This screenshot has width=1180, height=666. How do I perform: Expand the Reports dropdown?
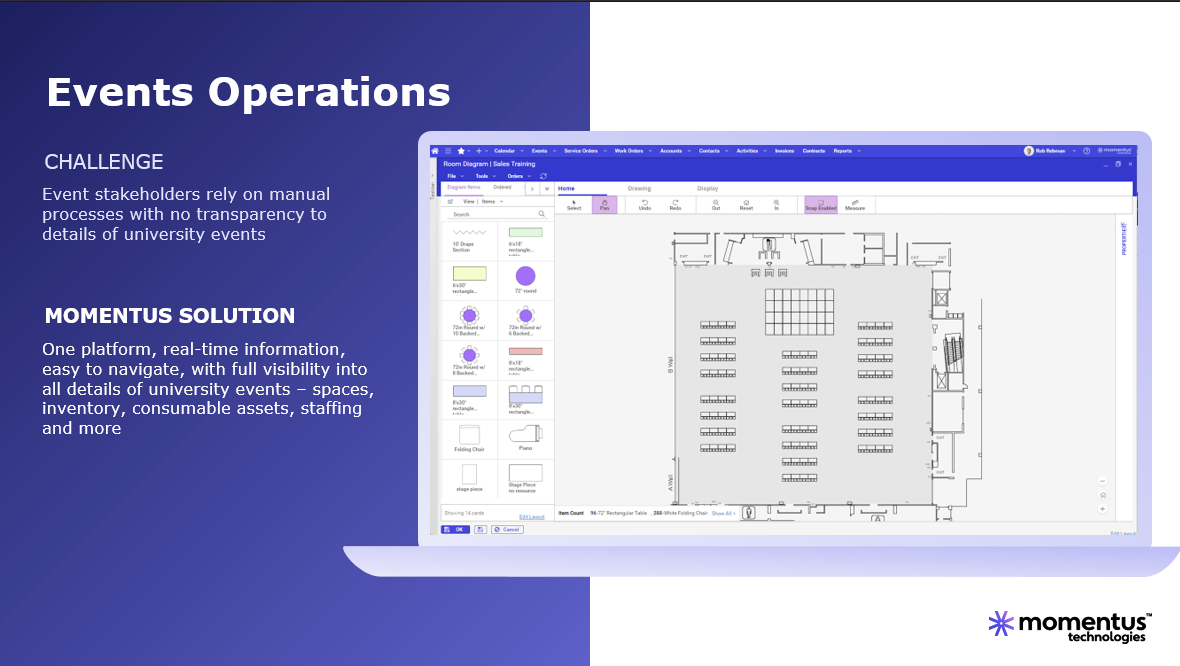(847, 151)
